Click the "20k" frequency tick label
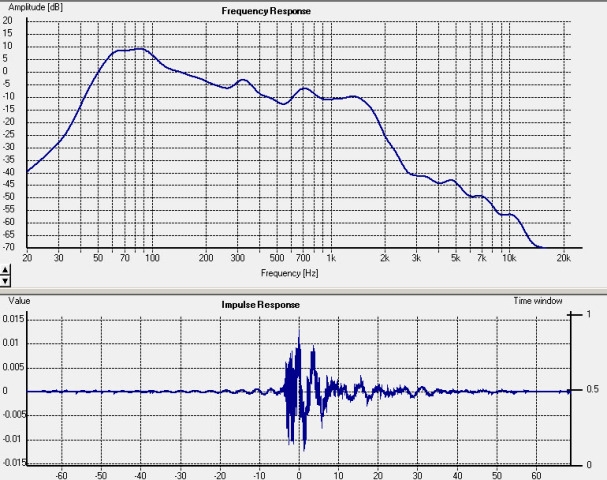The image size is (607, 480). [x=564, y=258]
